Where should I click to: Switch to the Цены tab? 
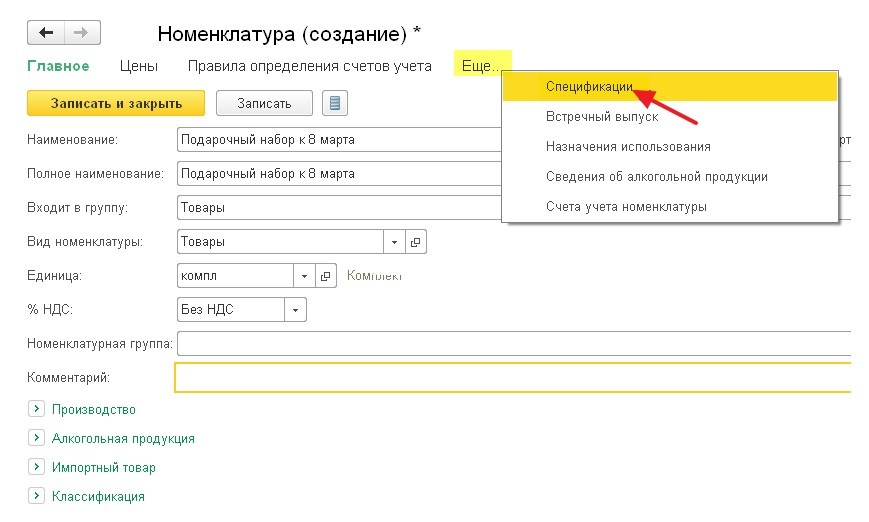[x=139, y=66]
